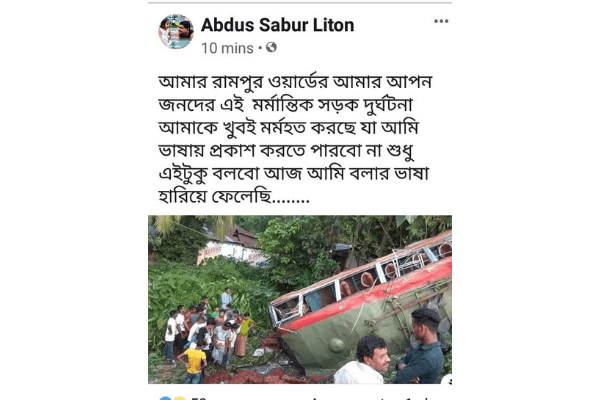This screenshot has height=400, width=600.
Task: Click the globe public privacy icon
Action: [271, 47]
